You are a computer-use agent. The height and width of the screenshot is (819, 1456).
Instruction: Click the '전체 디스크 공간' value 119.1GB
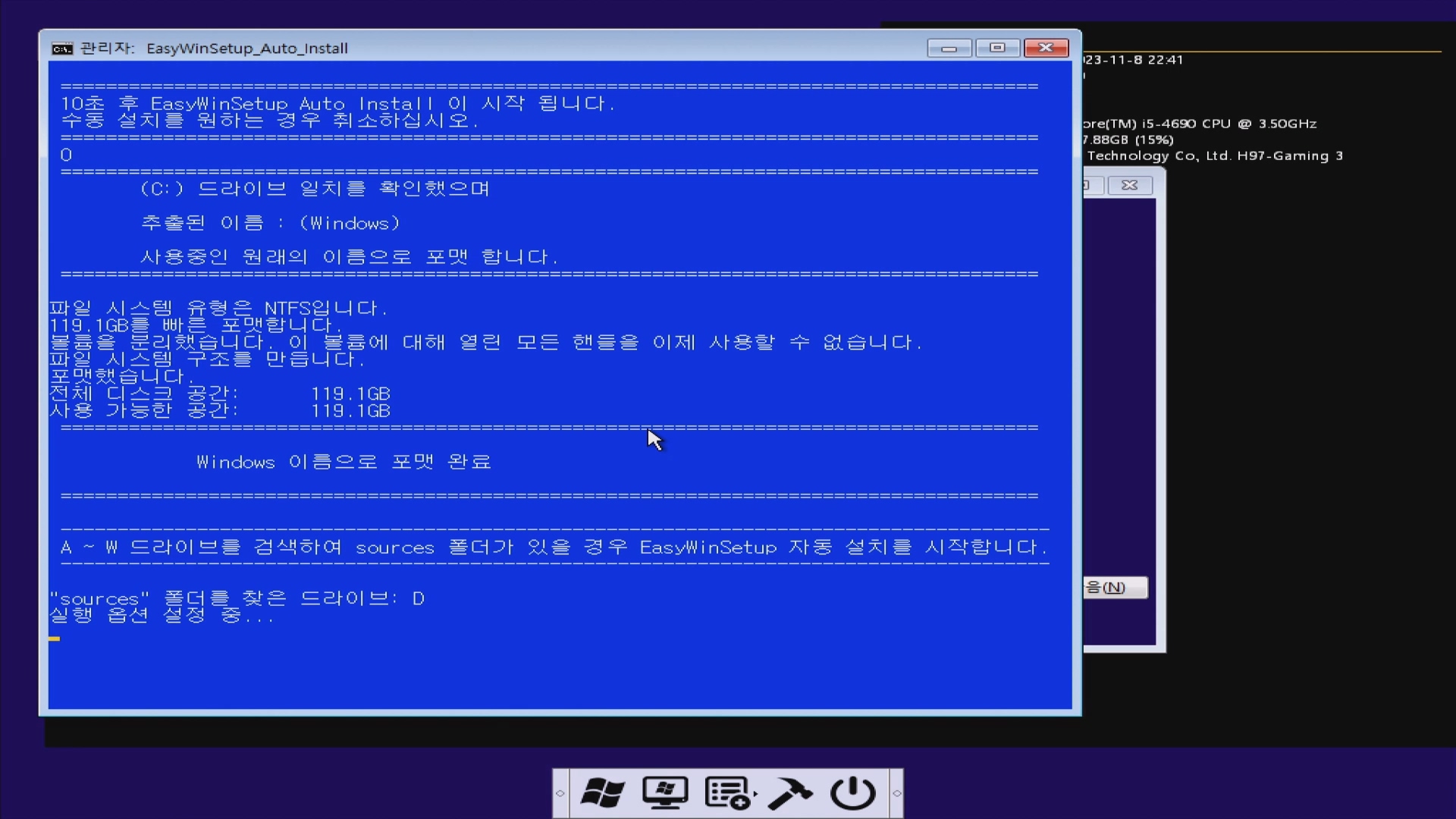[350, 394]
